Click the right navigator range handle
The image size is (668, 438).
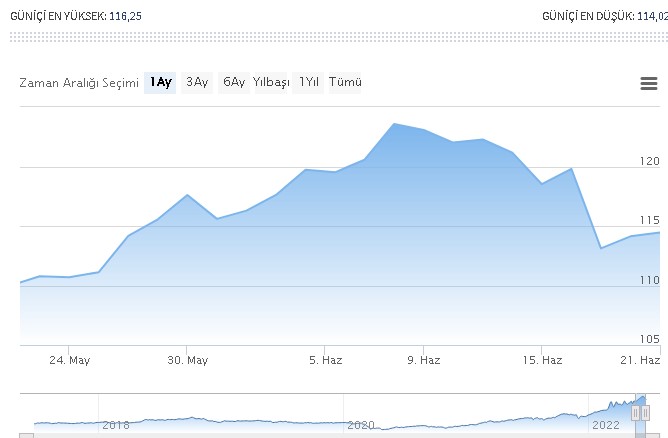645,413
